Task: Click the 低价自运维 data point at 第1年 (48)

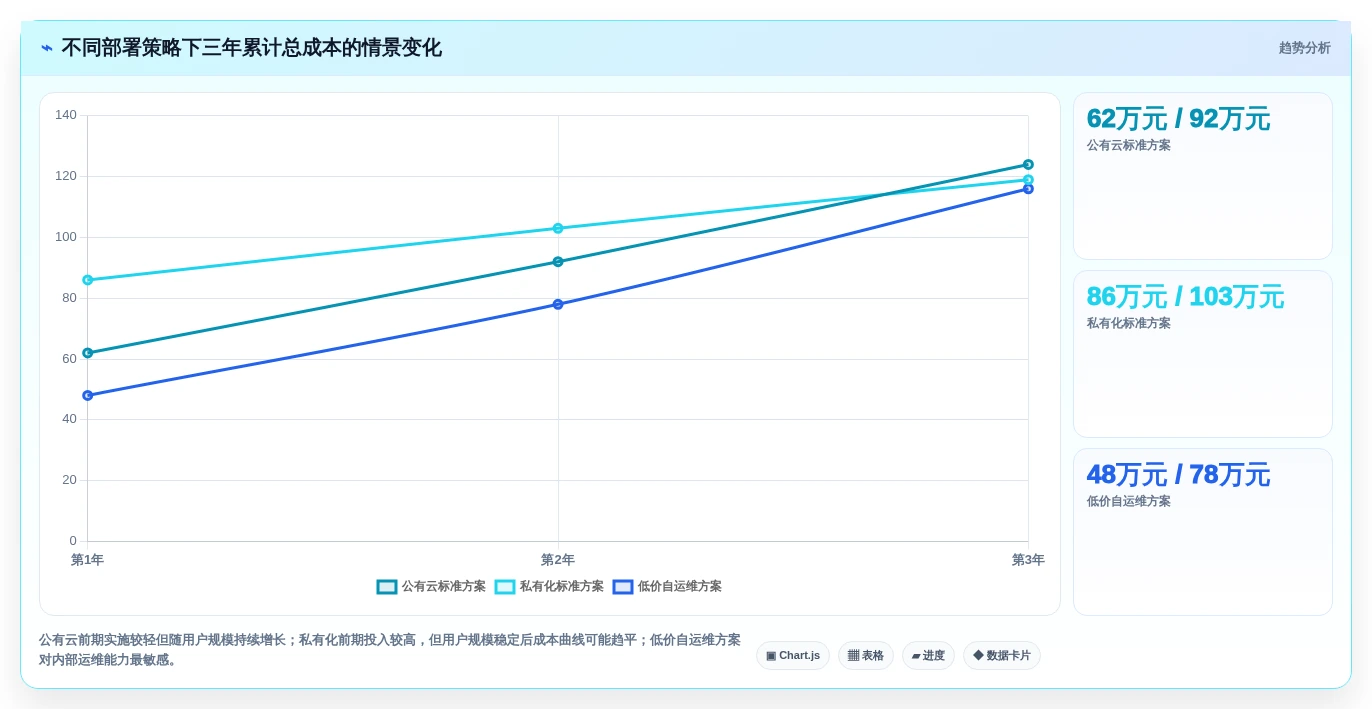Action: coord(88,396)
